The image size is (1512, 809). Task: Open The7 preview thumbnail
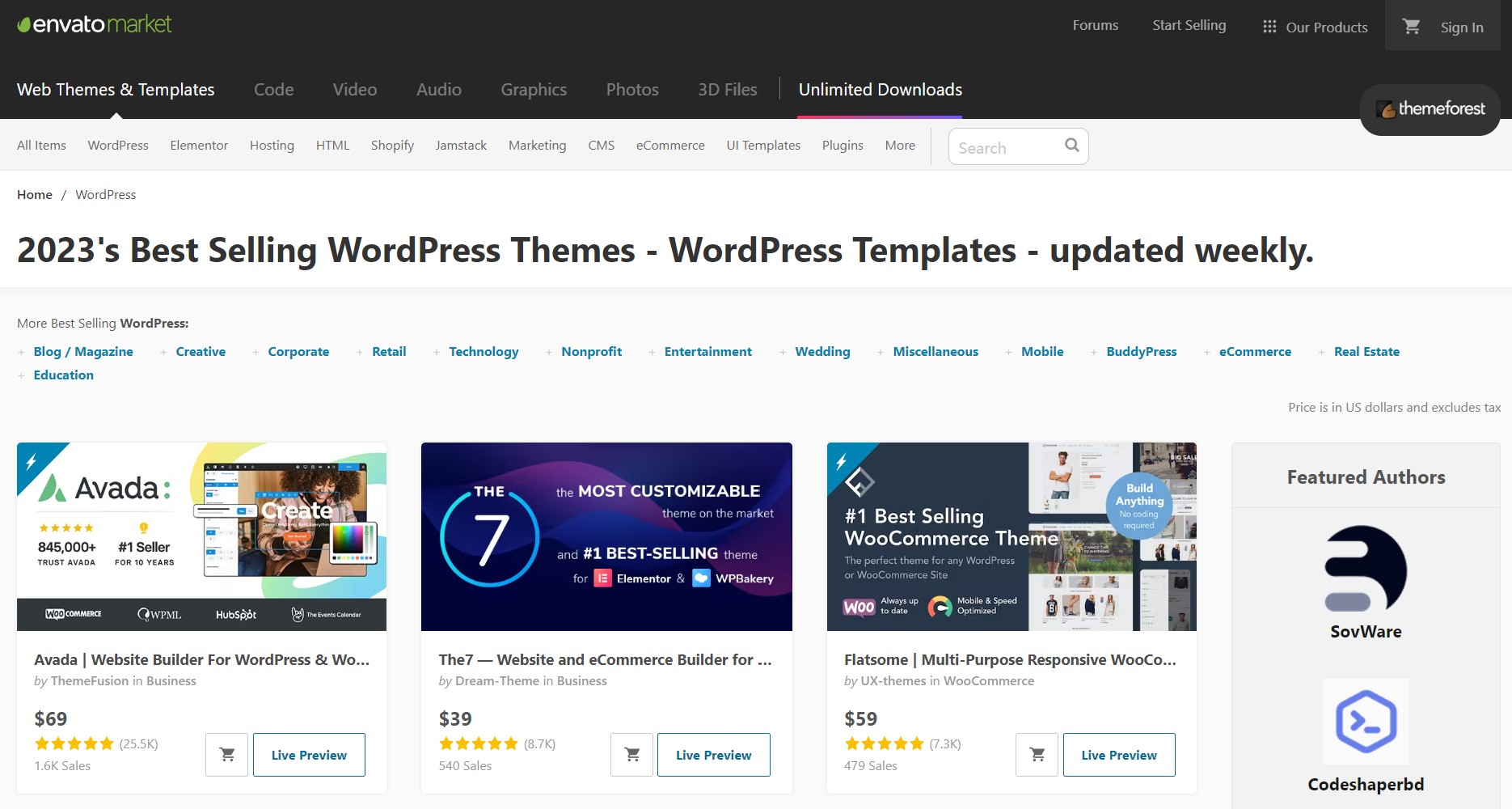(606, 536)
